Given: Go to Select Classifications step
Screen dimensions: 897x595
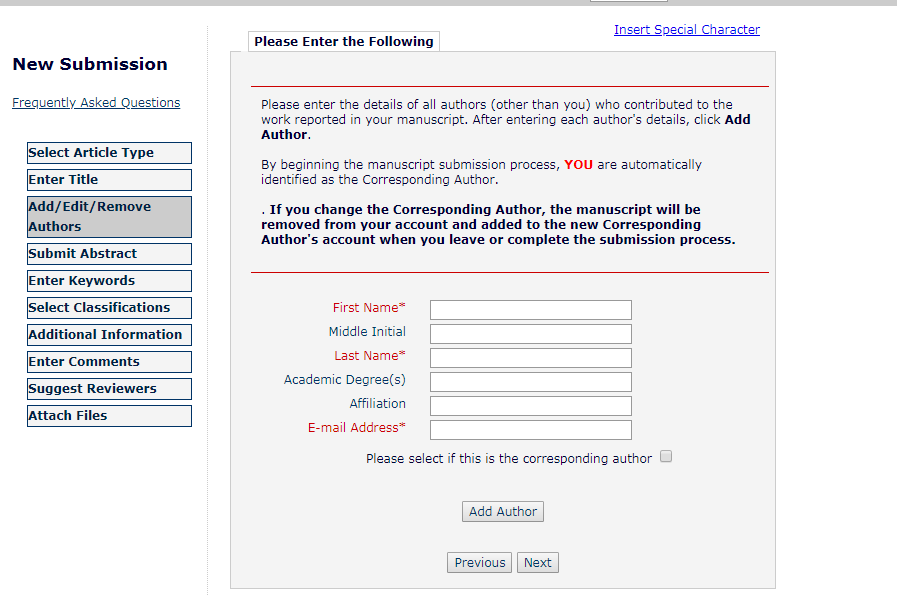Looking at the screenshot, I should (x=109, y=308).
